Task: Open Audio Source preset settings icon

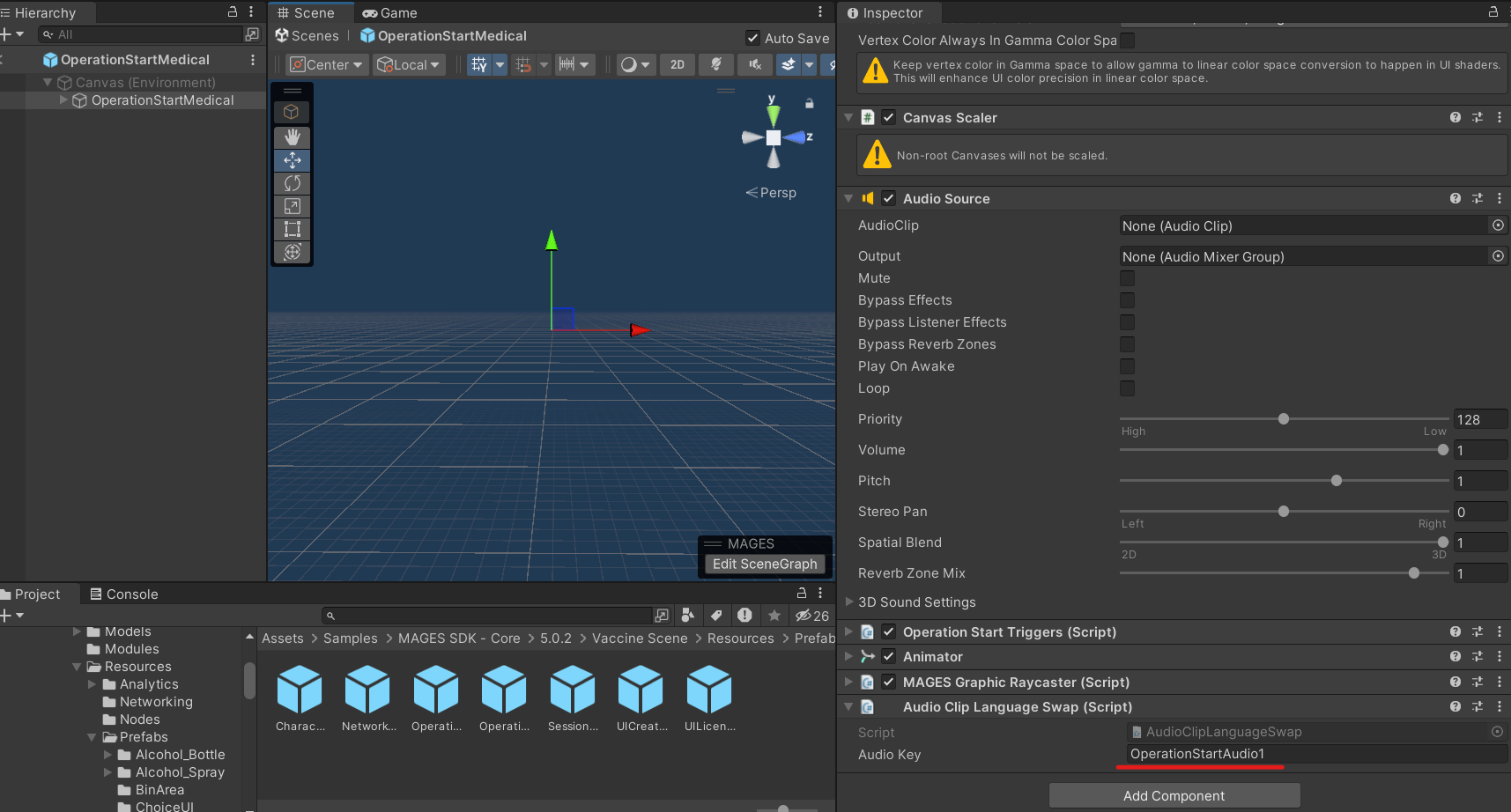Action: [1478, 198]
